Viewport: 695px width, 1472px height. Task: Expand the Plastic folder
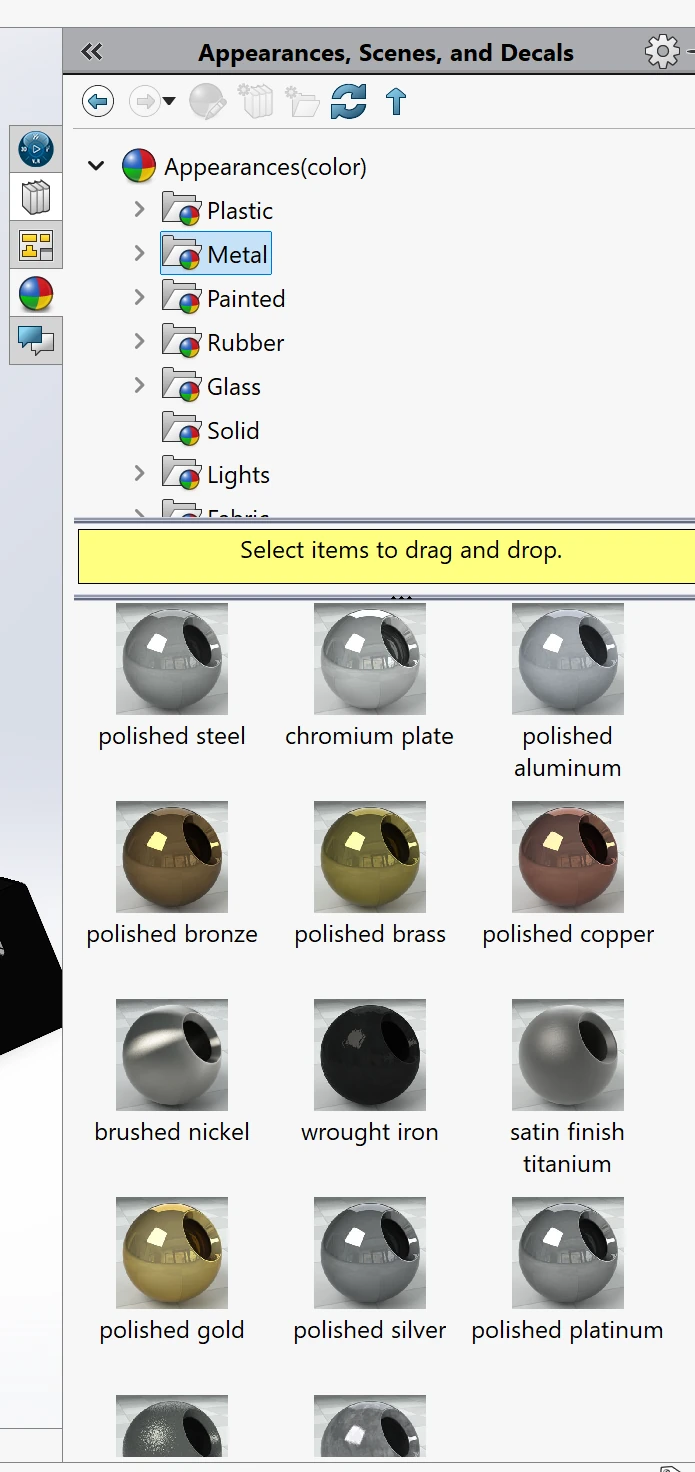coord(139,210)
